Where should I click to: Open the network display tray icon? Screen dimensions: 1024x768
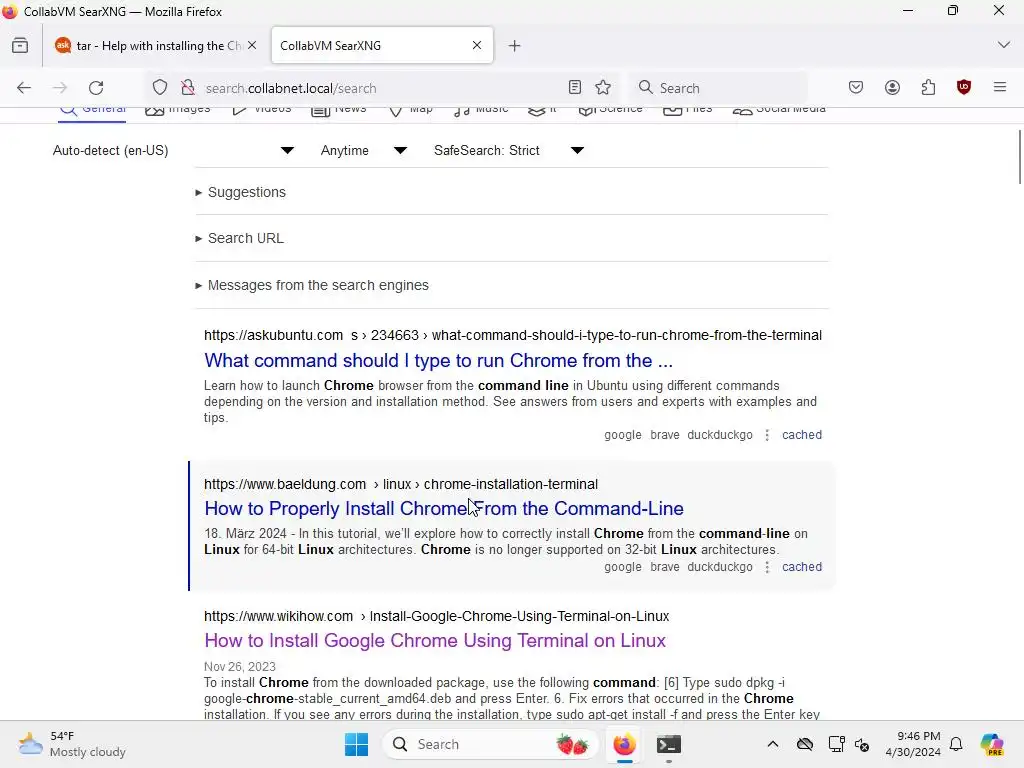click(836, 744)
